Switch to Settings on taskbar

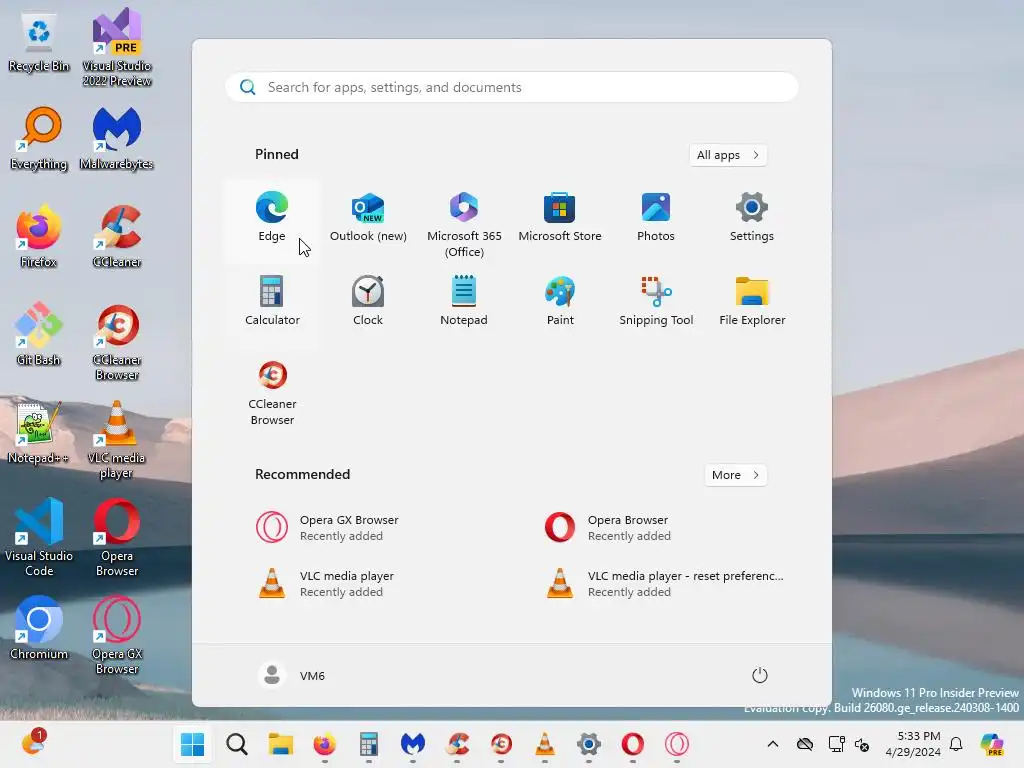(588, 744)
